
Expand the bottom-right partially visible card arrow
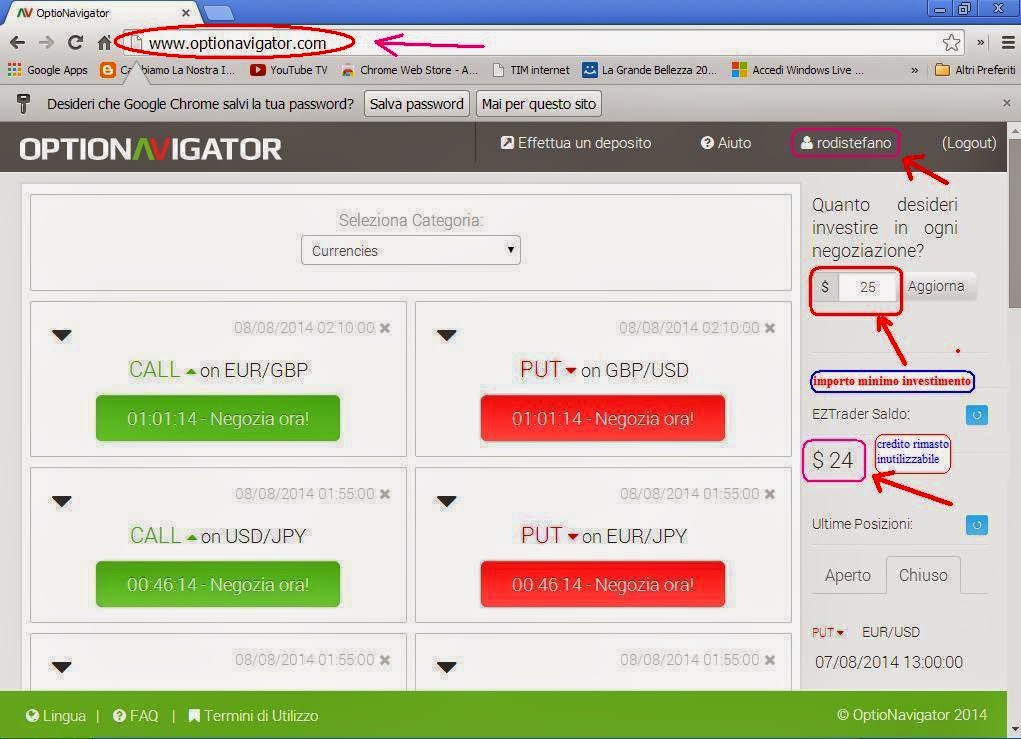(x=447, y=667)
